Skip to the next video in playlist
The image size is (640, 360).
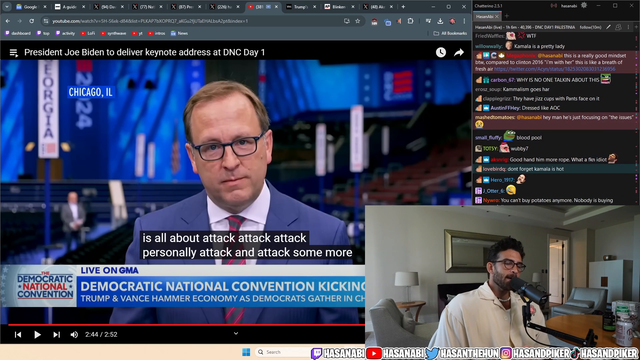coord(56,335)
